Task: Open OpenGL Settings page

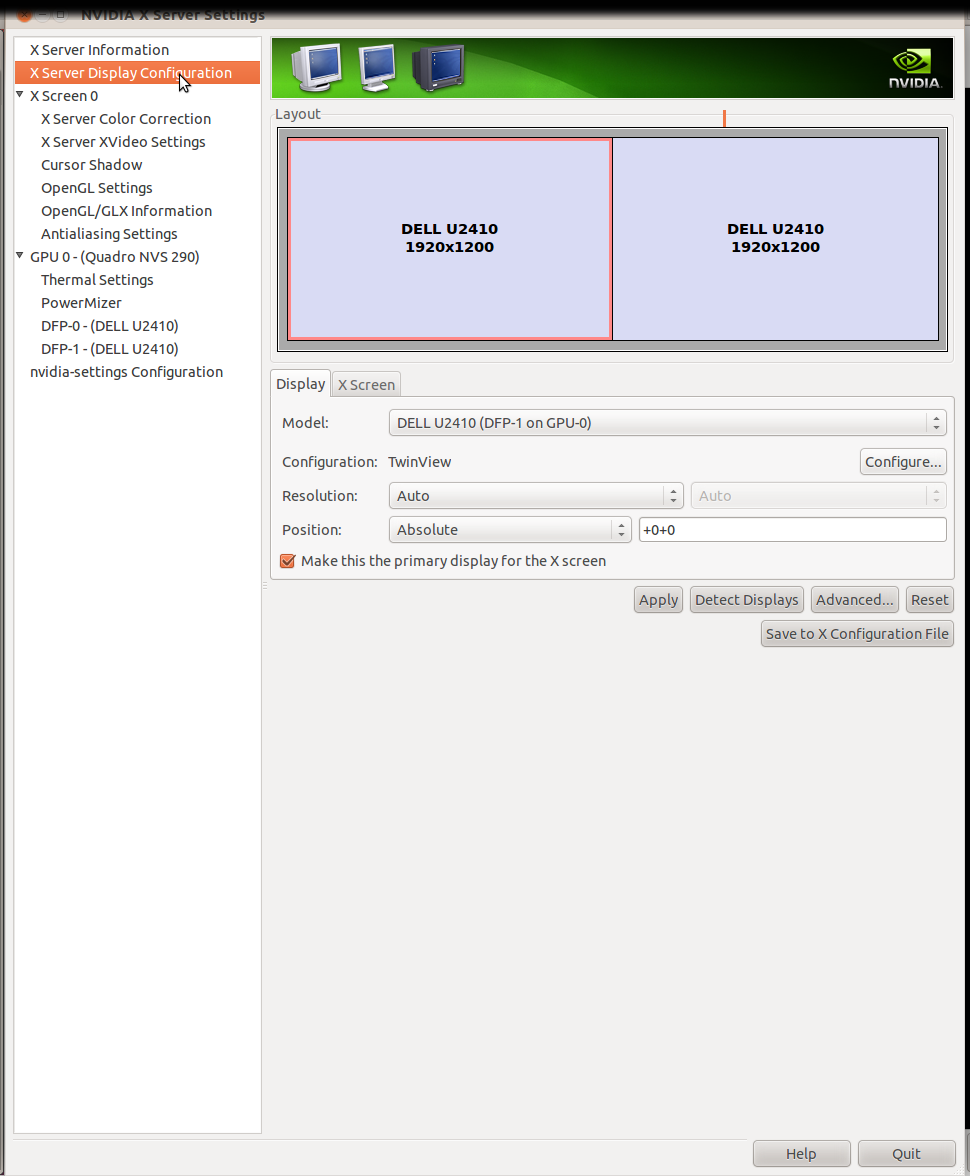Action: 97,188
